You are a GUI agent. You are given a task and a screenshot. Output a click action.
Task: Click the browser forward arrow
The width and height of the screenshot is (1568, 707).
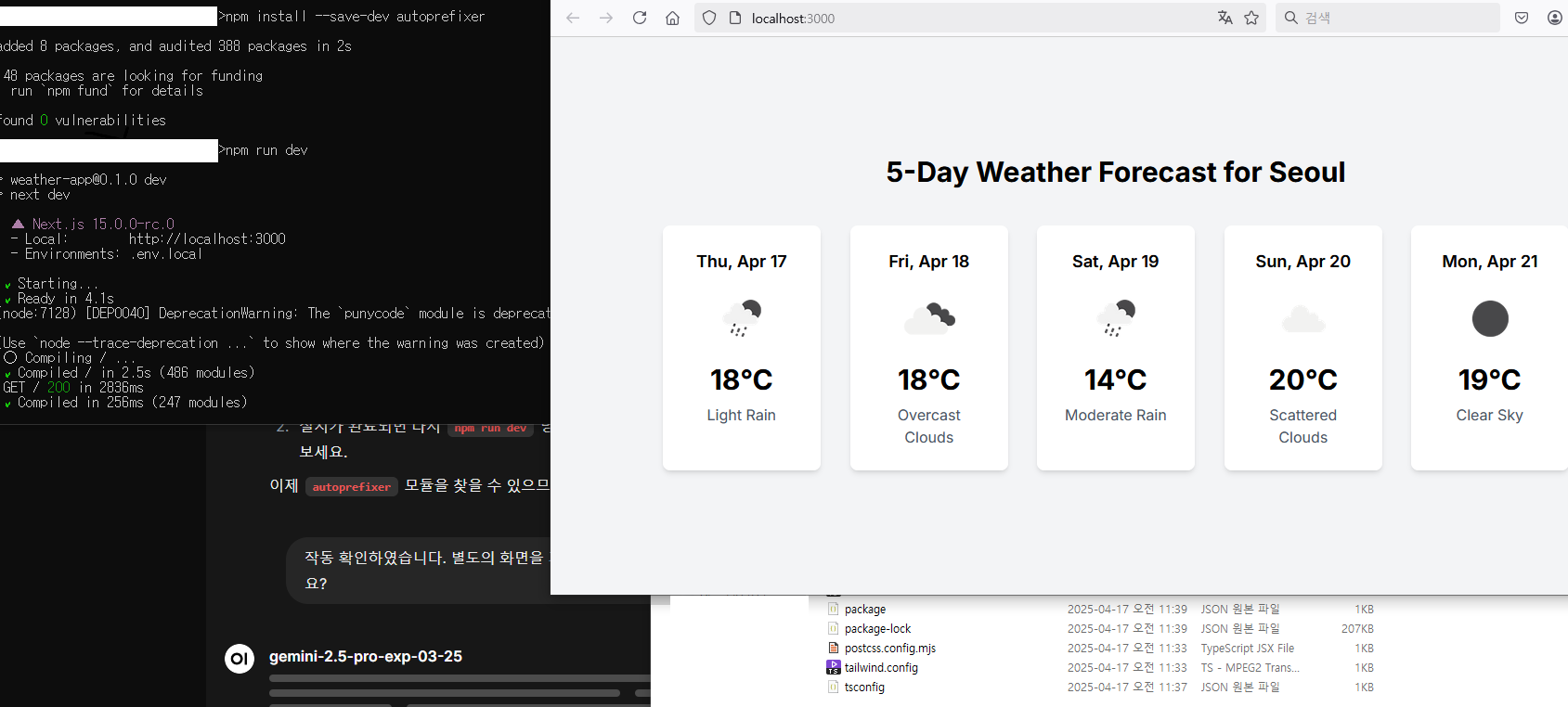pyautogui.click(x=606, y=18)
